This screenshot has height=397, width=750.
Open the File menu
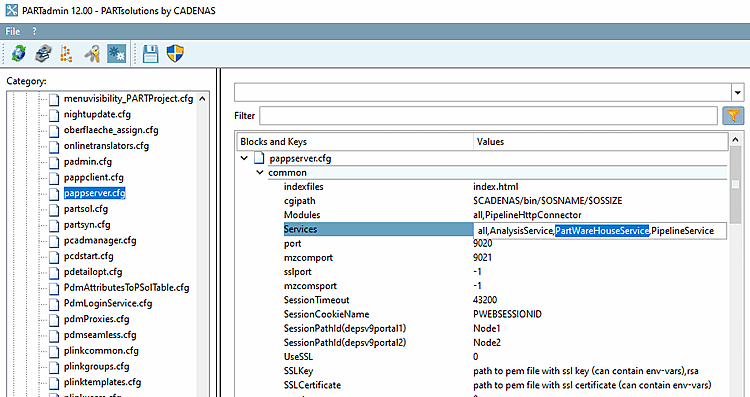click(x=12, y=32)
